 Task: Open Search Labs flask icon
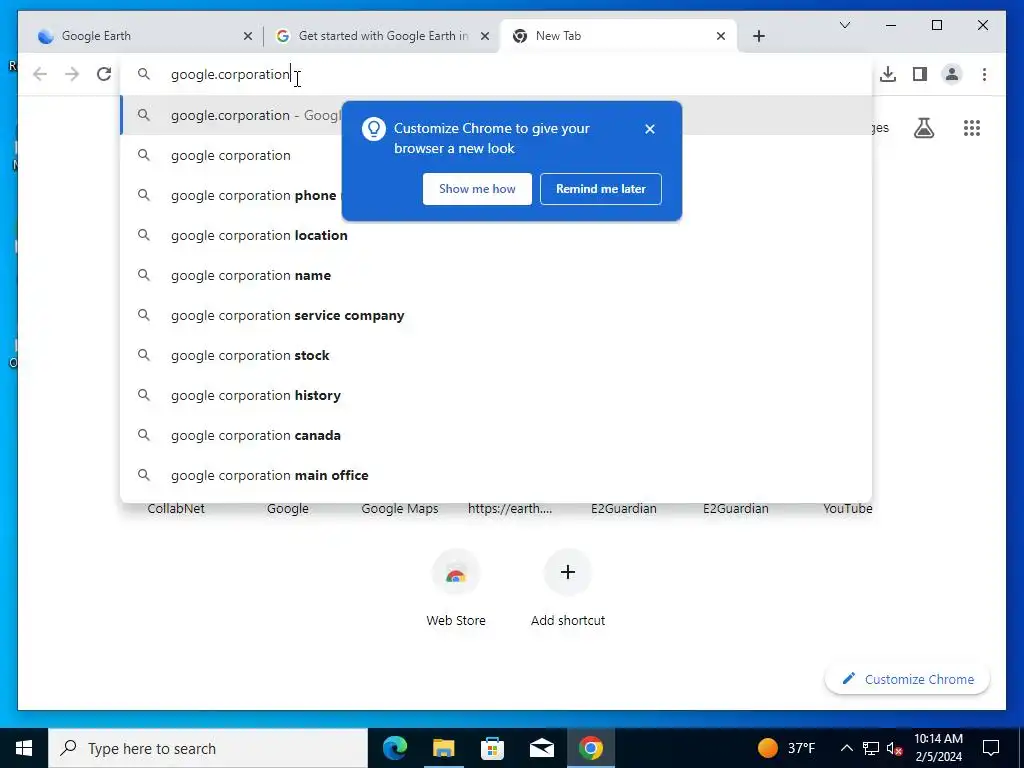click(923, 128)
